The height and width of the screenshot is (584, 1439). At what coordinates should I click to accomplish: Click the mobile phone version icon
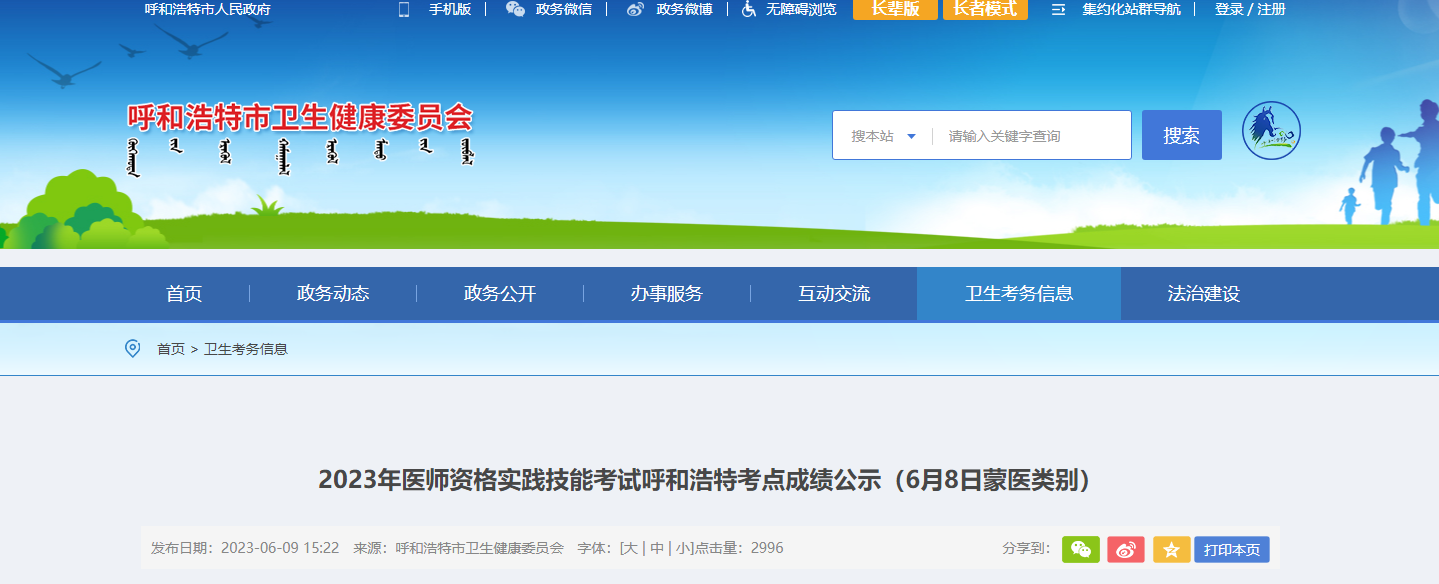[404, 9]
